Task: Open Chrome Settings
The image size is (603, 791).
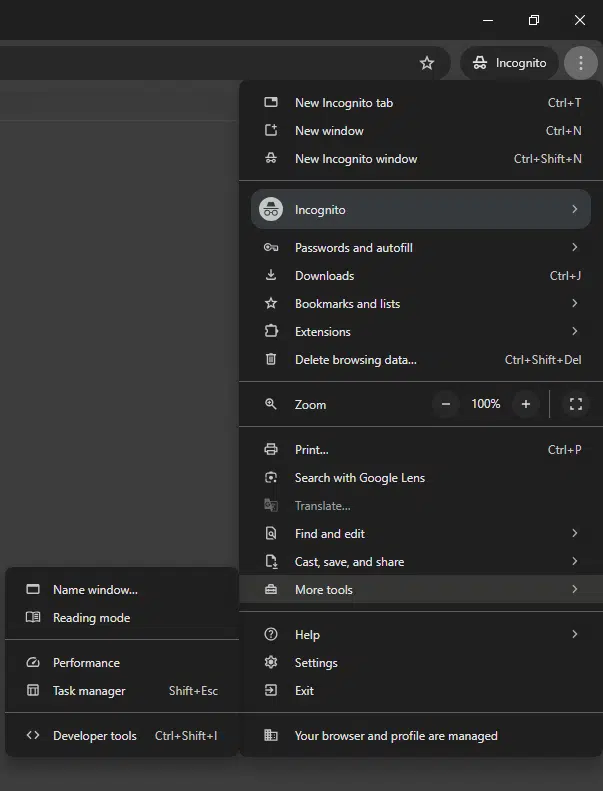Action: click(x=316, y=663)
